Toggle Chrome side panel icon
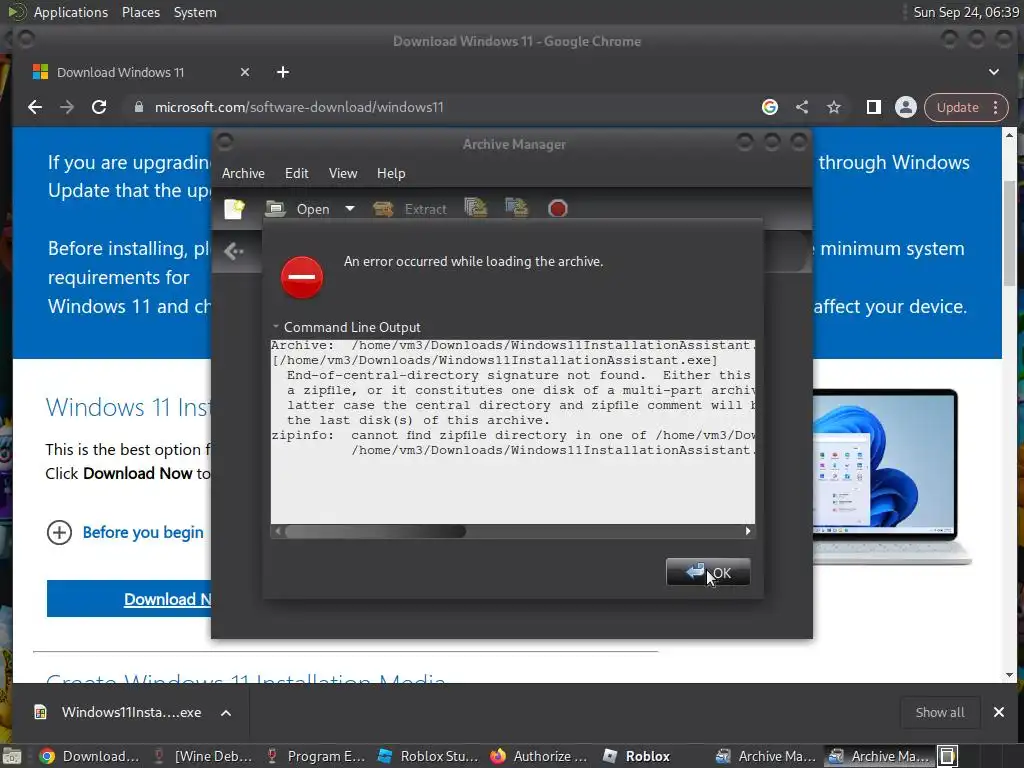The image size is (1024, 768). [873, 107]
